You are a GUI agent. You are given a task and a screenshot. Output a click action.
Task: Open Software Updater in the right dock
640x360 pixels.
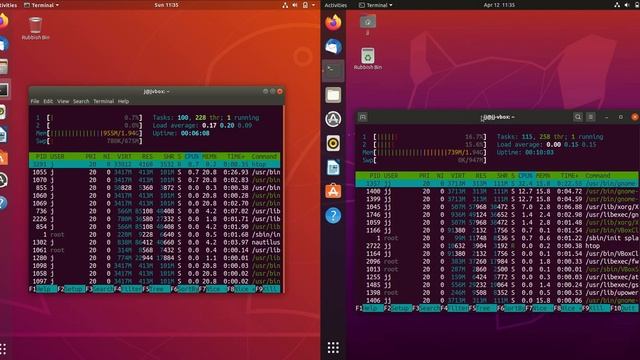click(x=333, y=119)
